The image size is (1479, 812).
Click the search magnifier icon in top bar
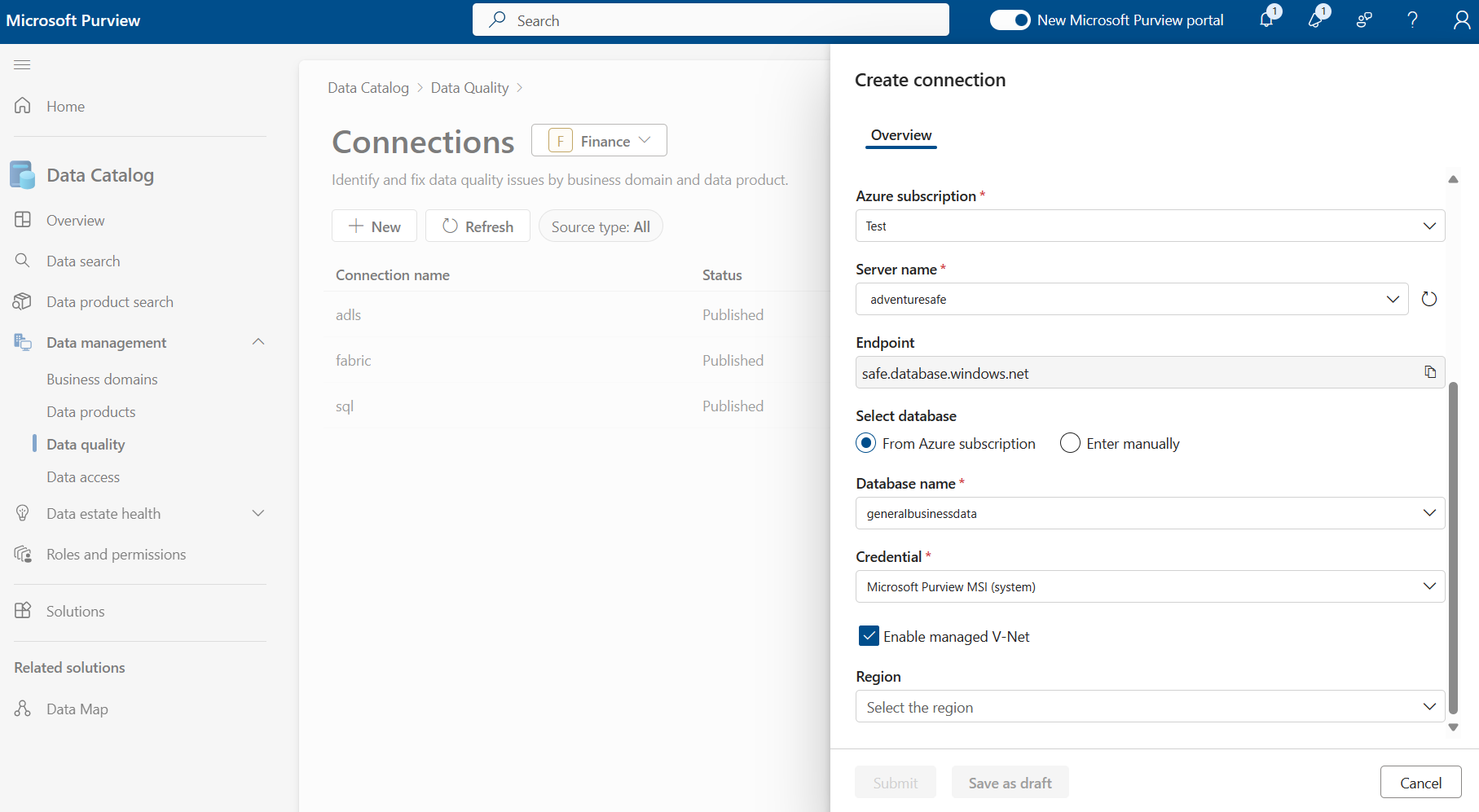[x=497, y=20]
